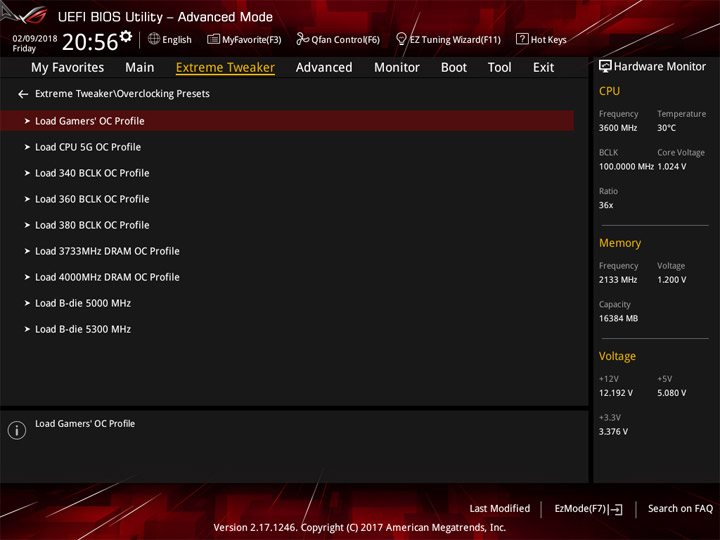Expand arrow for Load B-die 5300 MHz
Screen dimensions: 720x540
[27, 330]
